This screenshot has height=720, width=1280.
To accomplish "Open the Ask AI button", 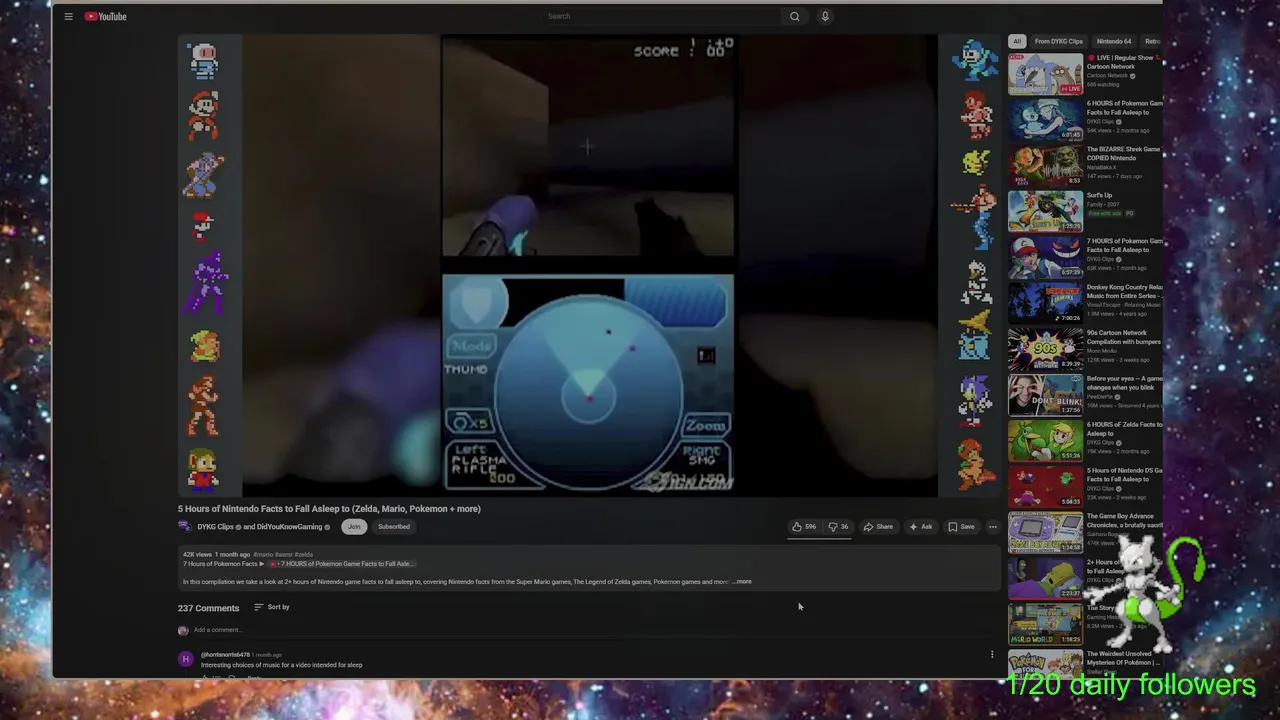I will click(x=920, y=527).
